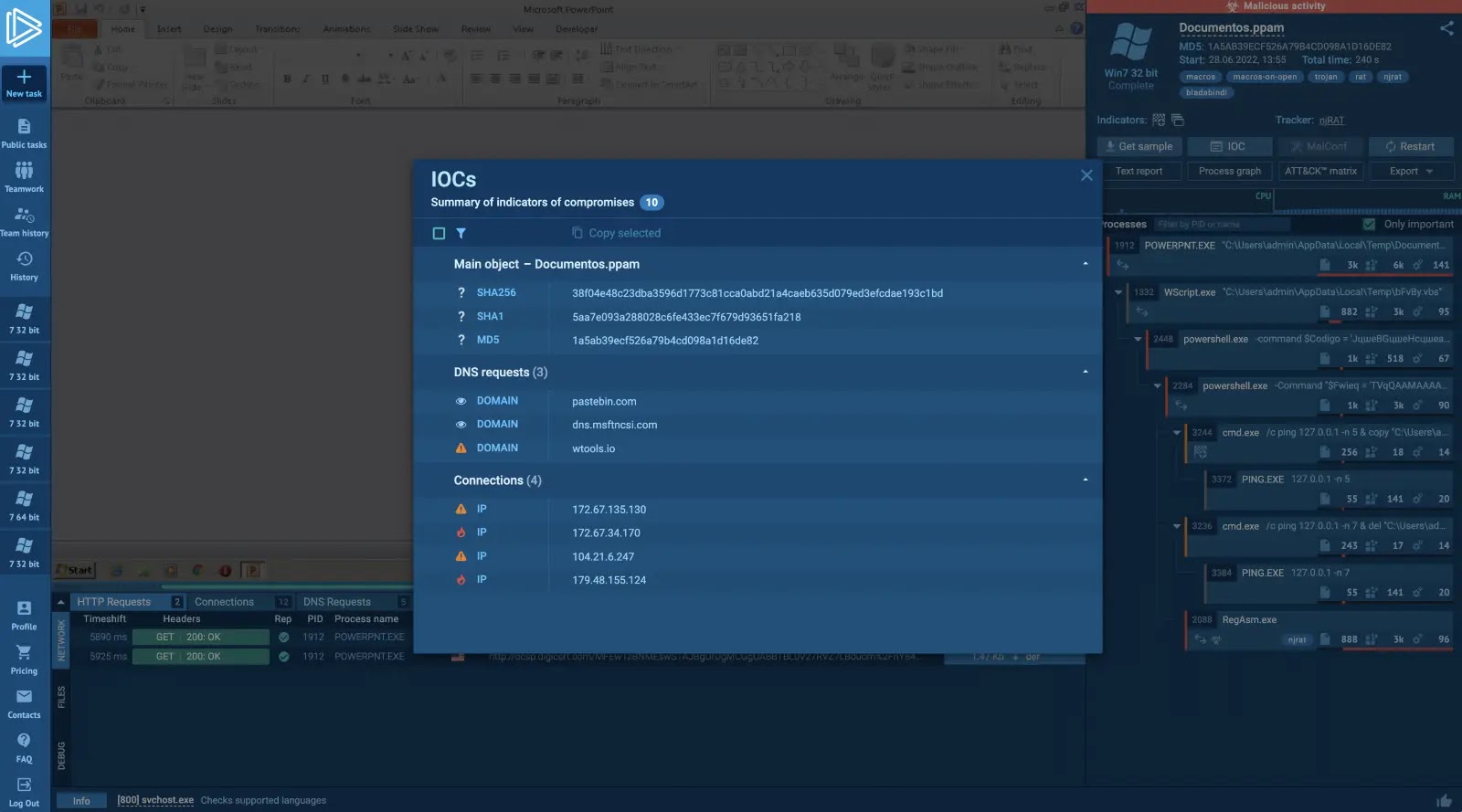This screenshot has height=812, width=1462.
Task: Click warning icon for IP 104.21.6.247
Action: [461, 556]
